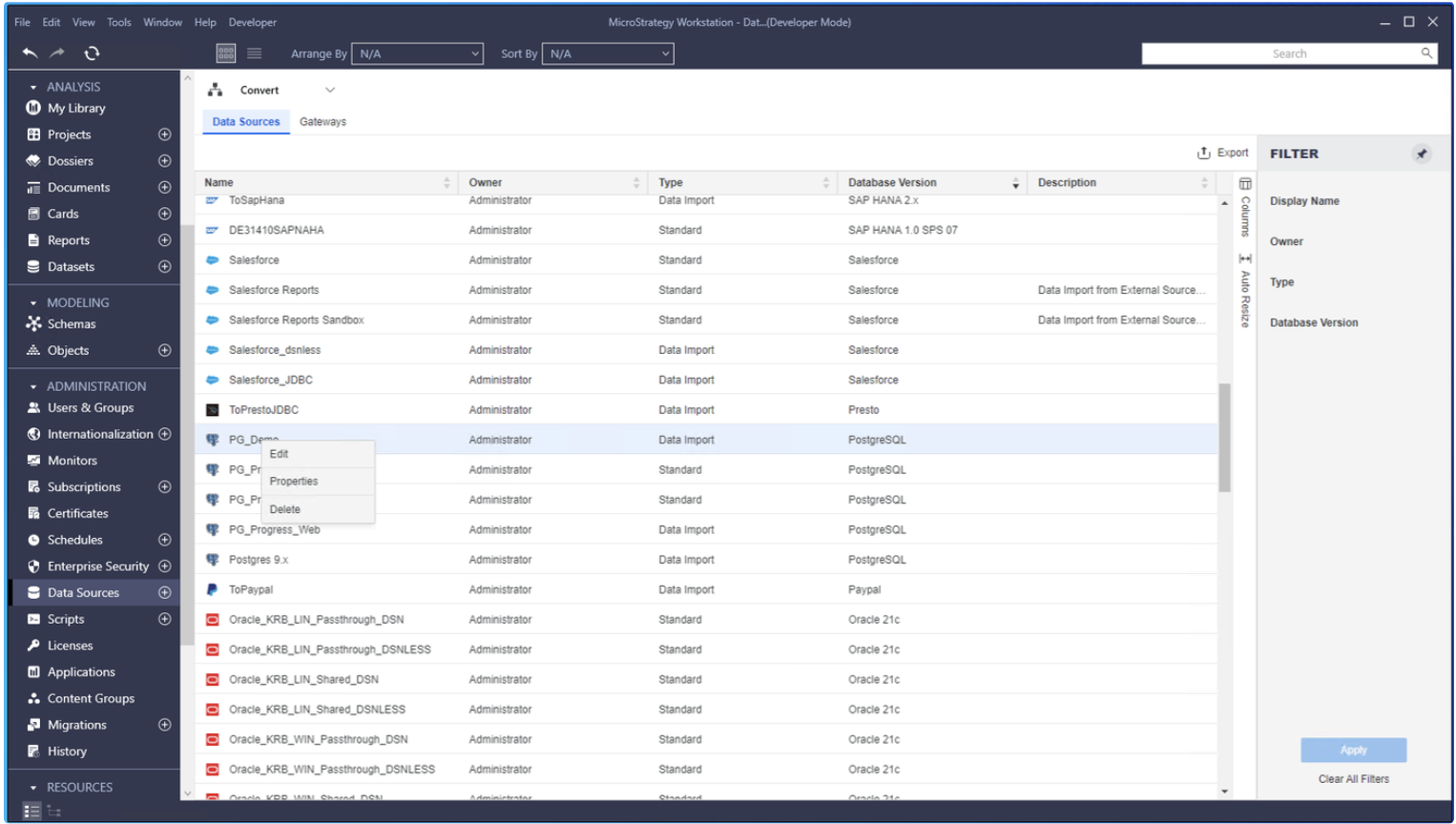Open the Export option above the table
The height and width of the screenshot is (824, 1456).
1223,152
